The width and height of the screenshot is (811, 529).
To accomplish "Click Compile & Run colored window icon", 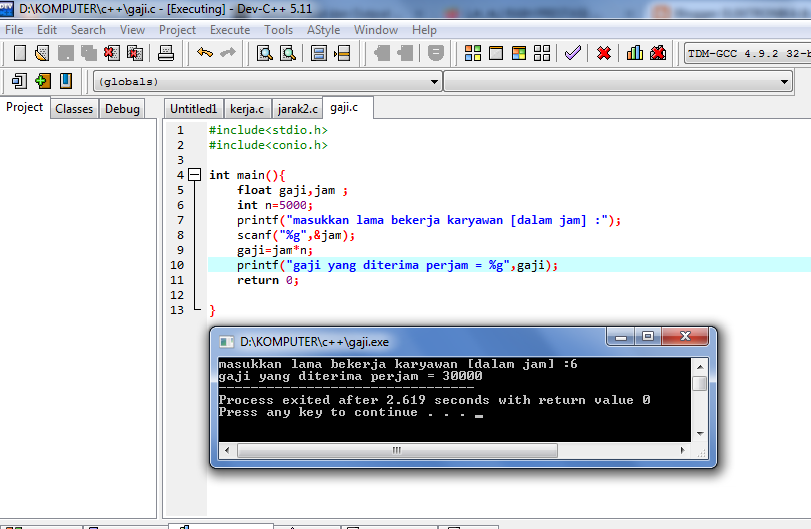I will click(519, 53).
